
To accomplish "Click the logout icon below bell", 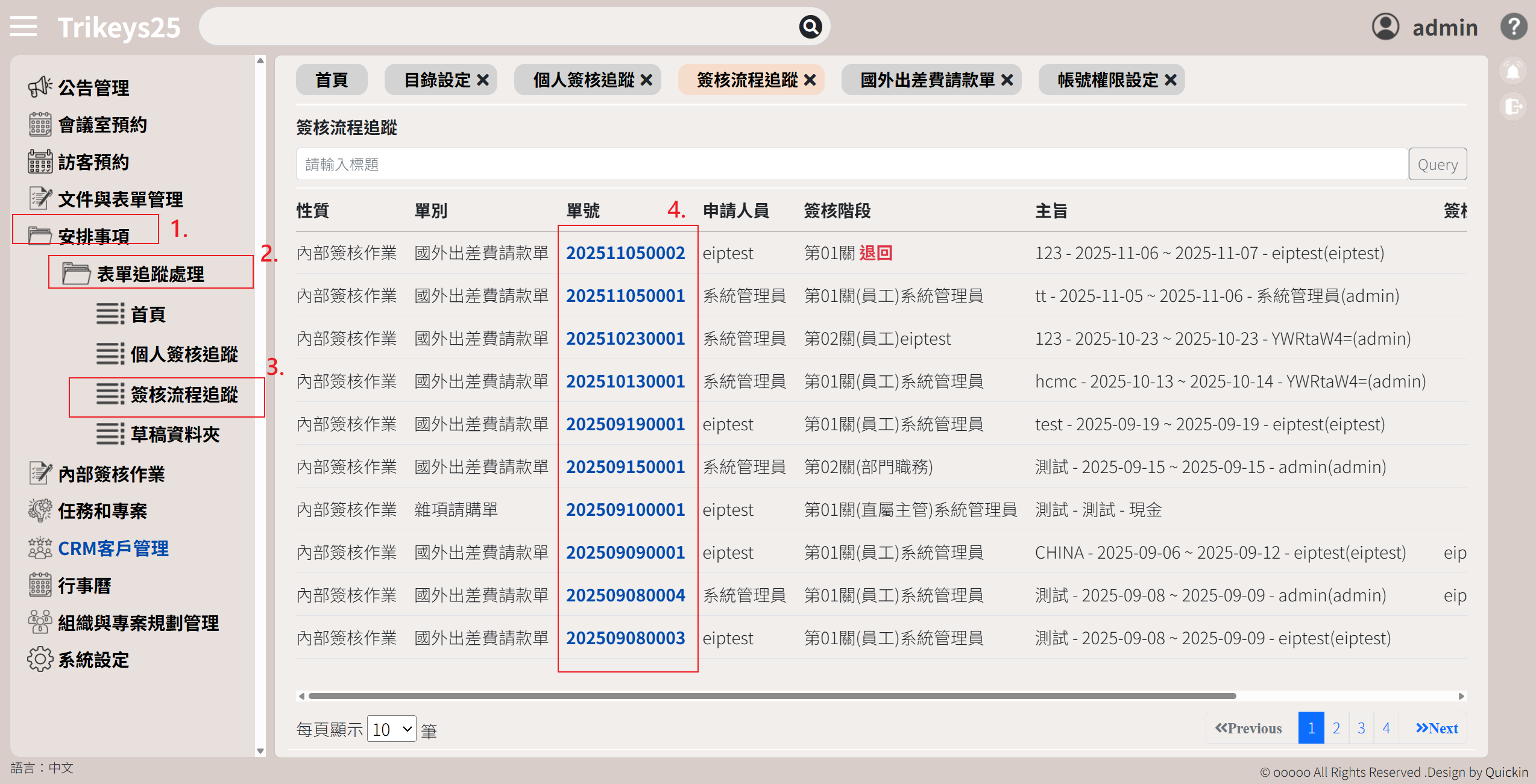I will 1512,107.
